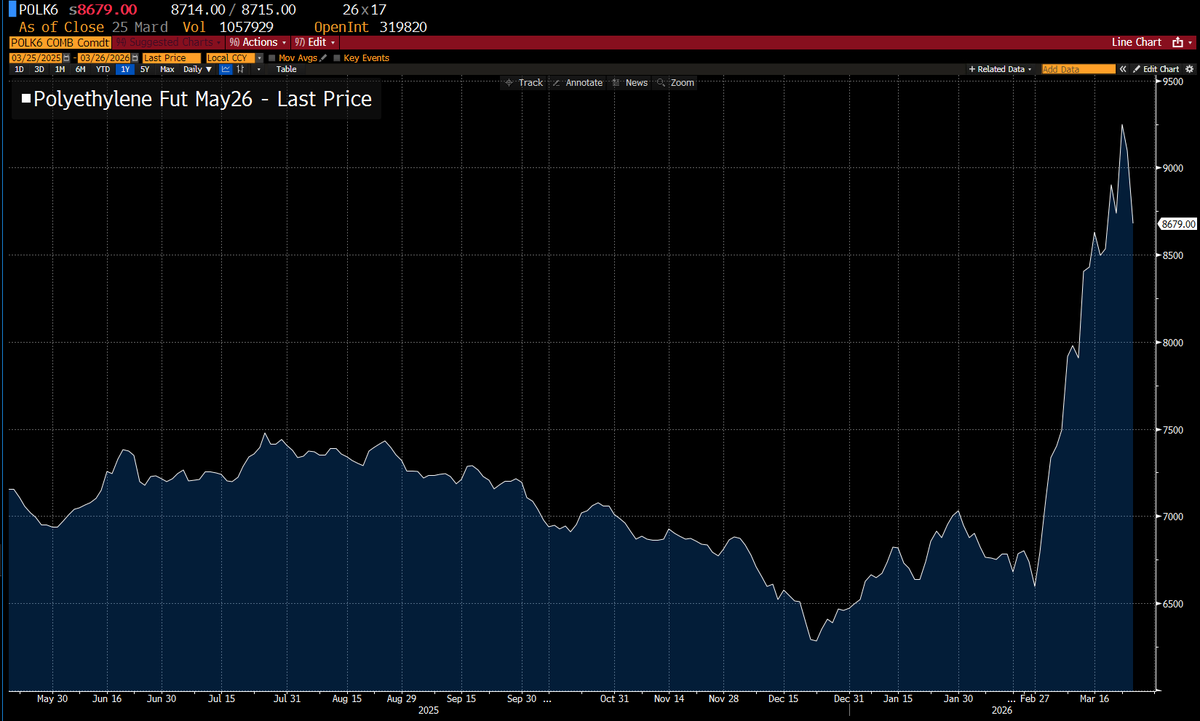Click the Dec 31 x-axis date label

click(x=848, y=699)
